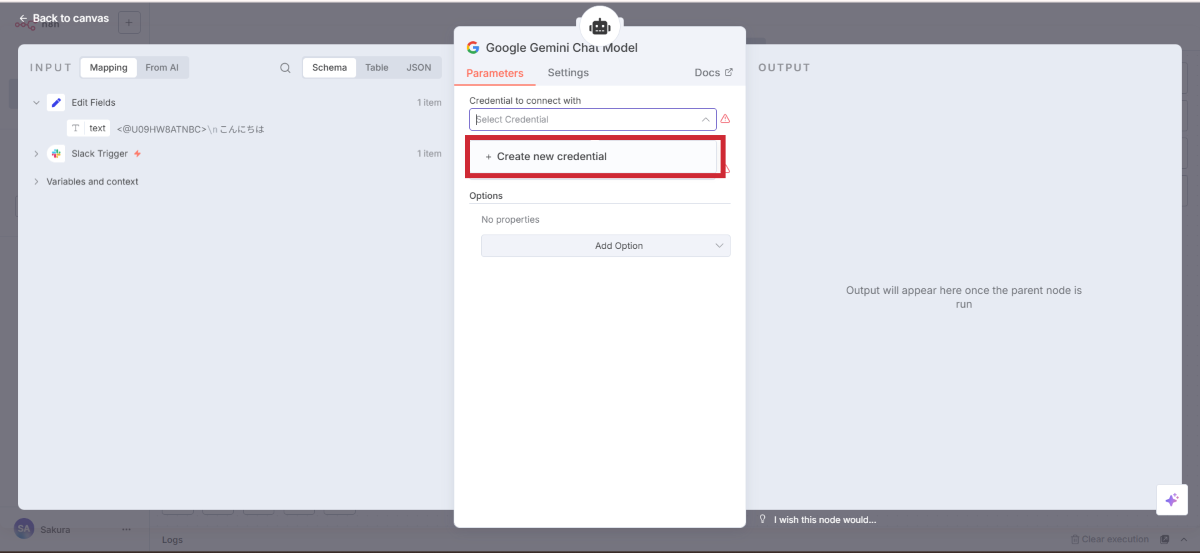This screenshot has height=553, width=1200.
Task: Collapse the Edit Fields tree item
Action: click(x=36, y=103)
